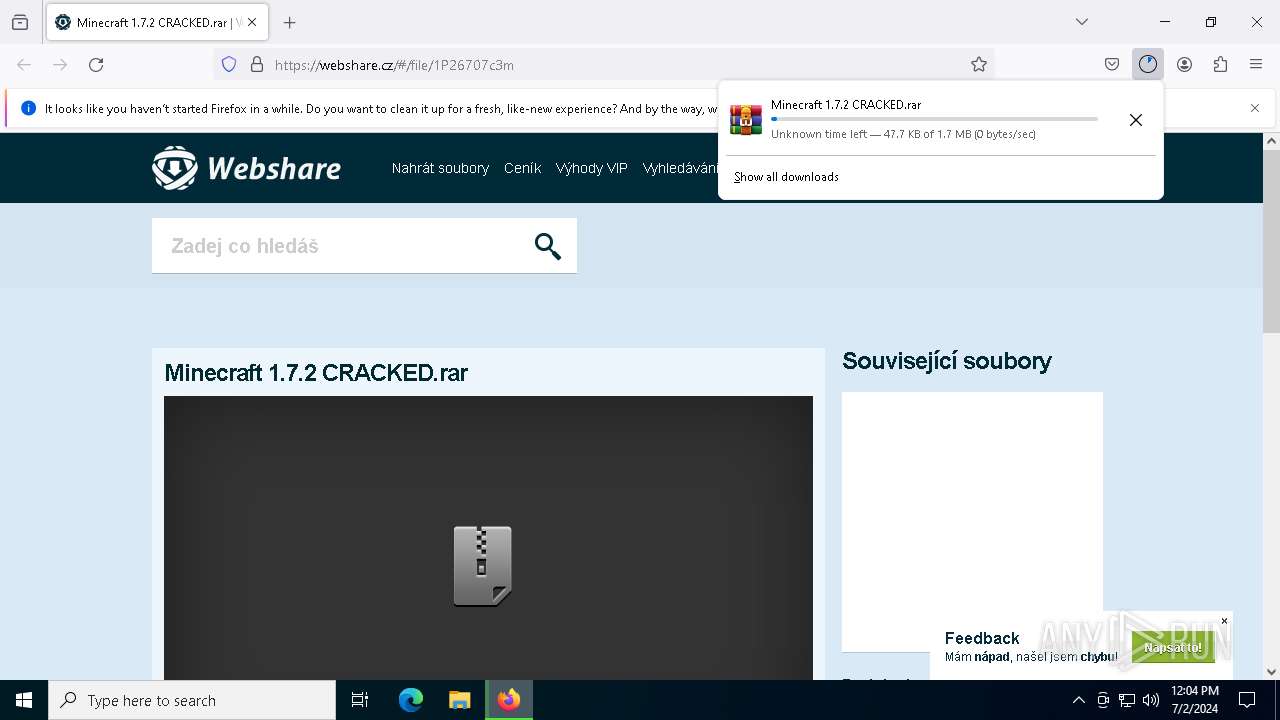Click the Související soubory heading
Screen dimensions: 1280x720
[947, 361]
